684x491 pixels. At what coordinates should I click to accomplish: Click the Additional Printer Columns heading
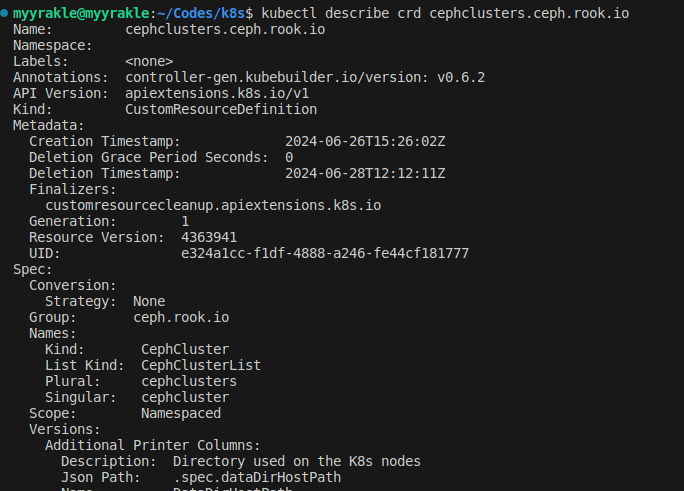click(153, 445)
